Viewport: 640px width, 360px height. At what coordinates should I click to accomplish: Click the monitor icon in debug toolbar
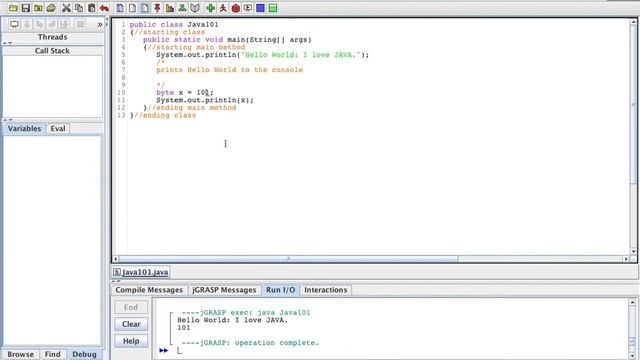(14, 24)
